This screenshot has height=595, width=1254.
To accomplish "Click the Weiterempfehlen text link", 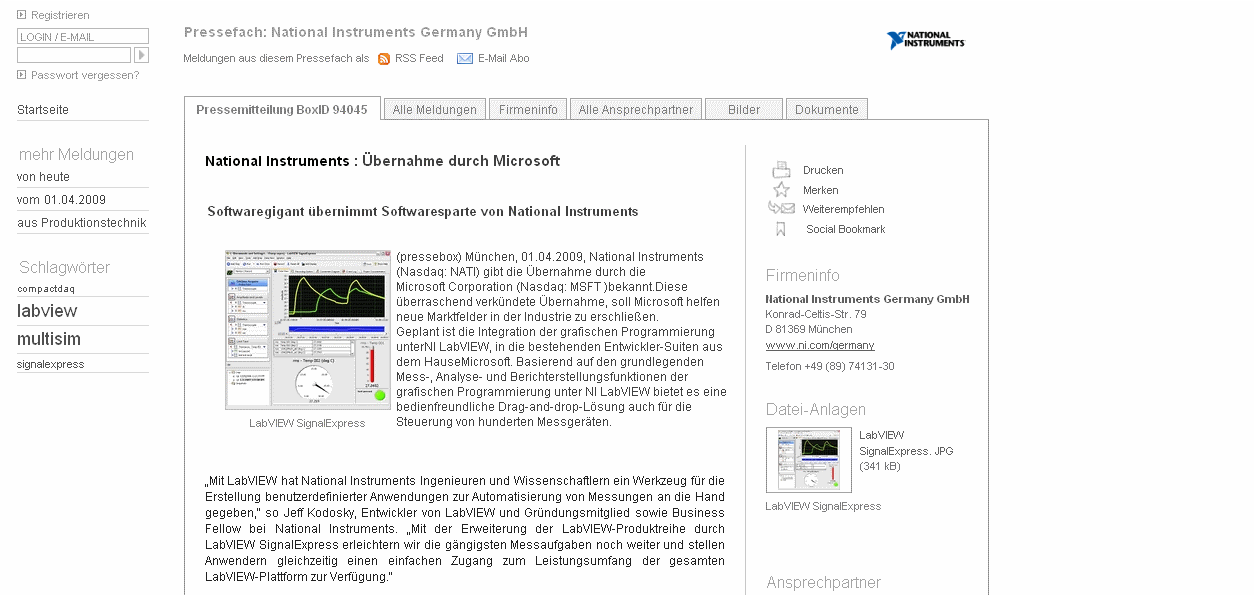I will pos(843,209).
